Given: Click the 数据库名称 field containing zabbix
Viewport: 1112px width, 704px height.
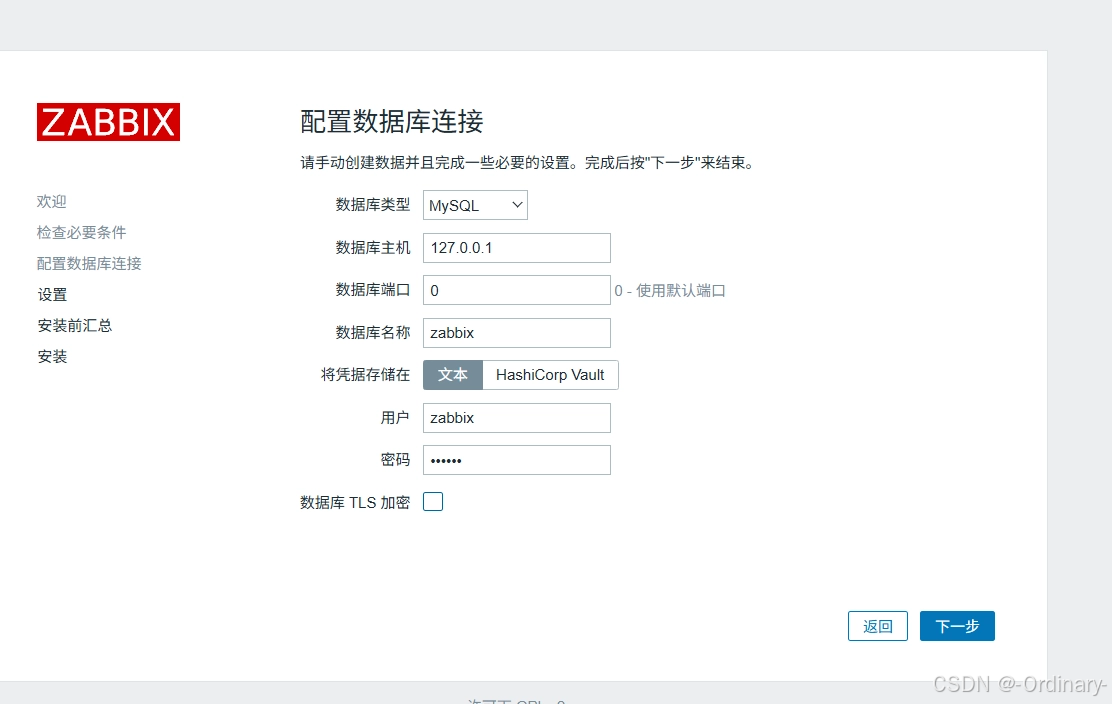Looking at the screenshot, I should click(516, 333).
